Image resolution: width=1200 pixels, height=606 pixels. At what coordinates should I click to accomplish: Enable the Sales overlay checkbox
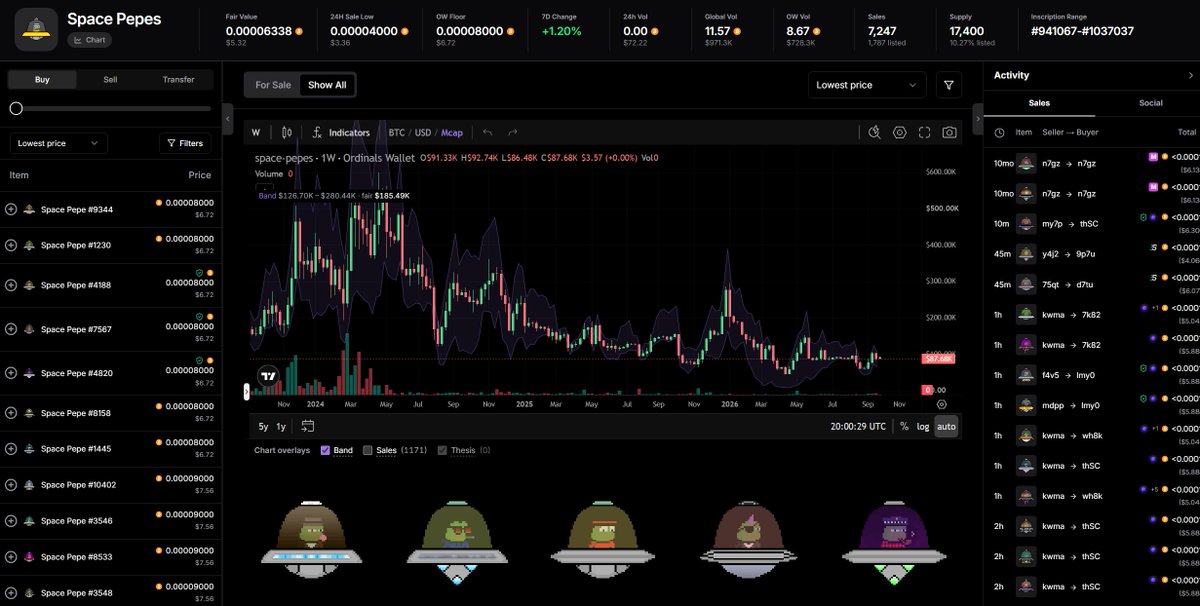tap(368, 451)
